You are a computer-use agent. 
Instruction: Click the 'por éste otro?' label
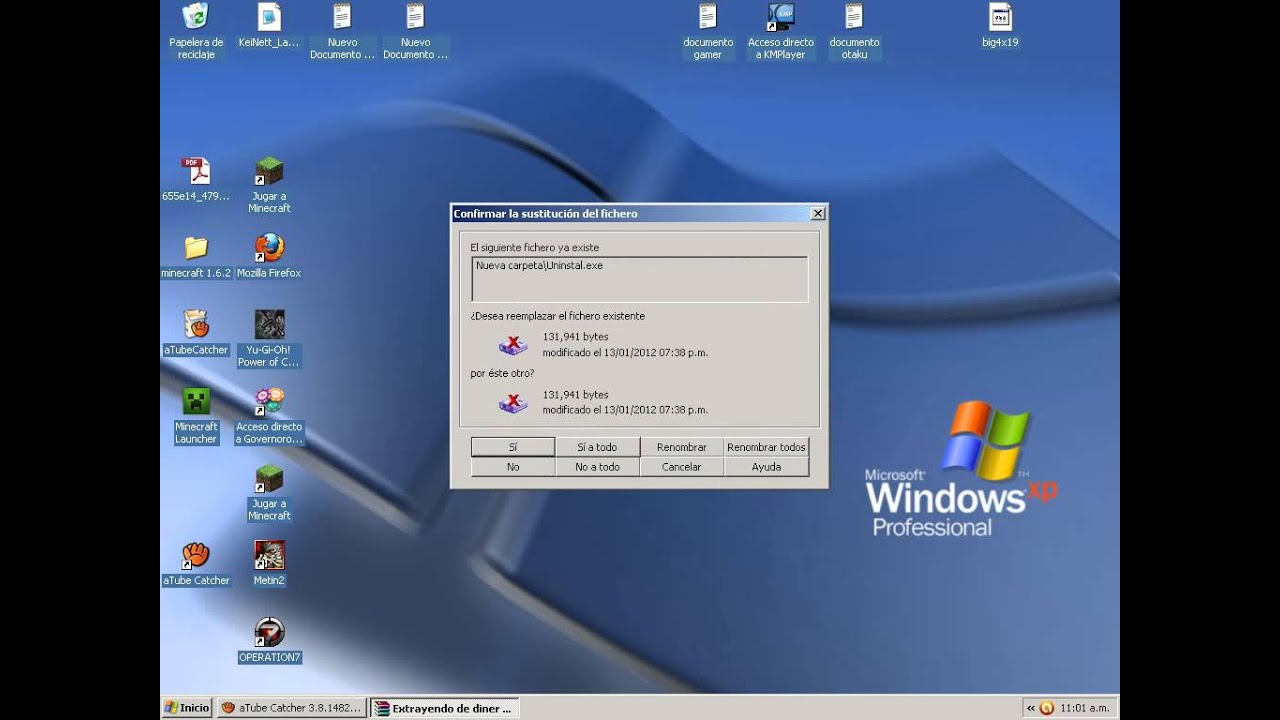tap(502, 373)
